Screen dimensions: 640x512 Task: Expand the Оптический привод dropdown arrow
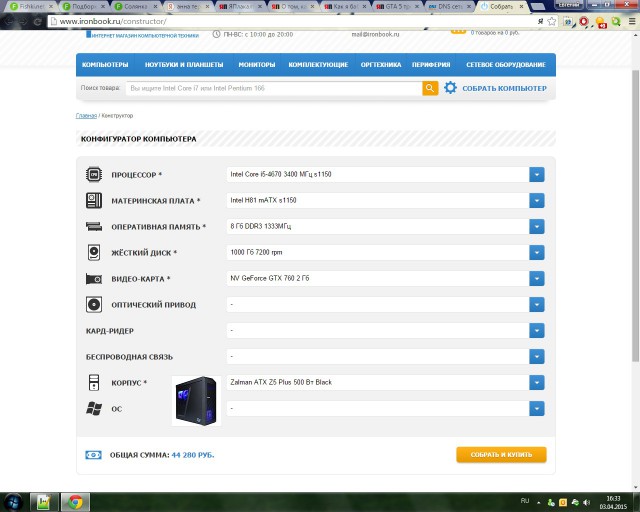click(x=537, y=304)
